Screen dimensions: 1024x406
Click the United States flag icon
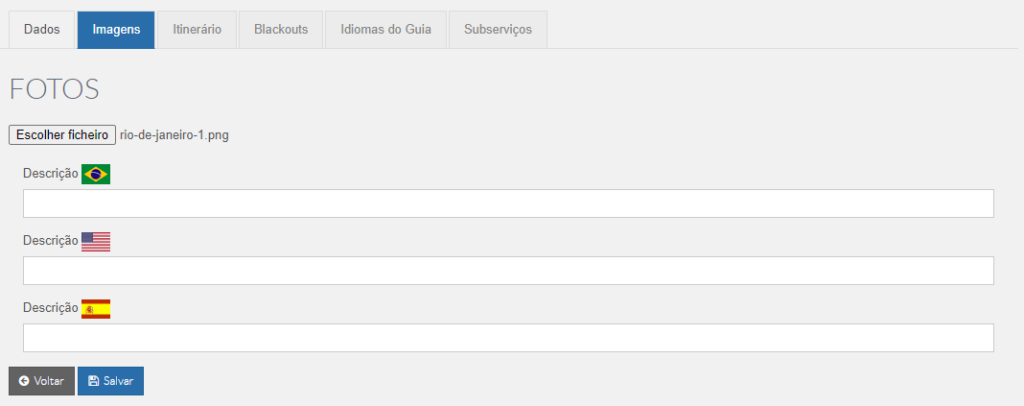96,242
